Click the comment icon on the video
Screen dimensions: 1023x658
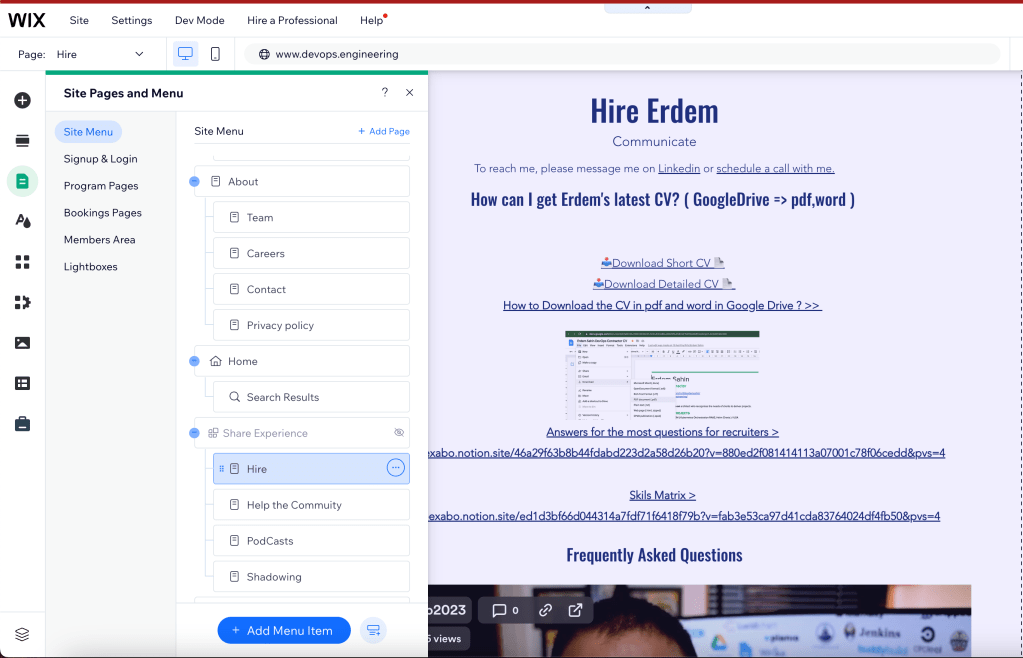[499, 610]
